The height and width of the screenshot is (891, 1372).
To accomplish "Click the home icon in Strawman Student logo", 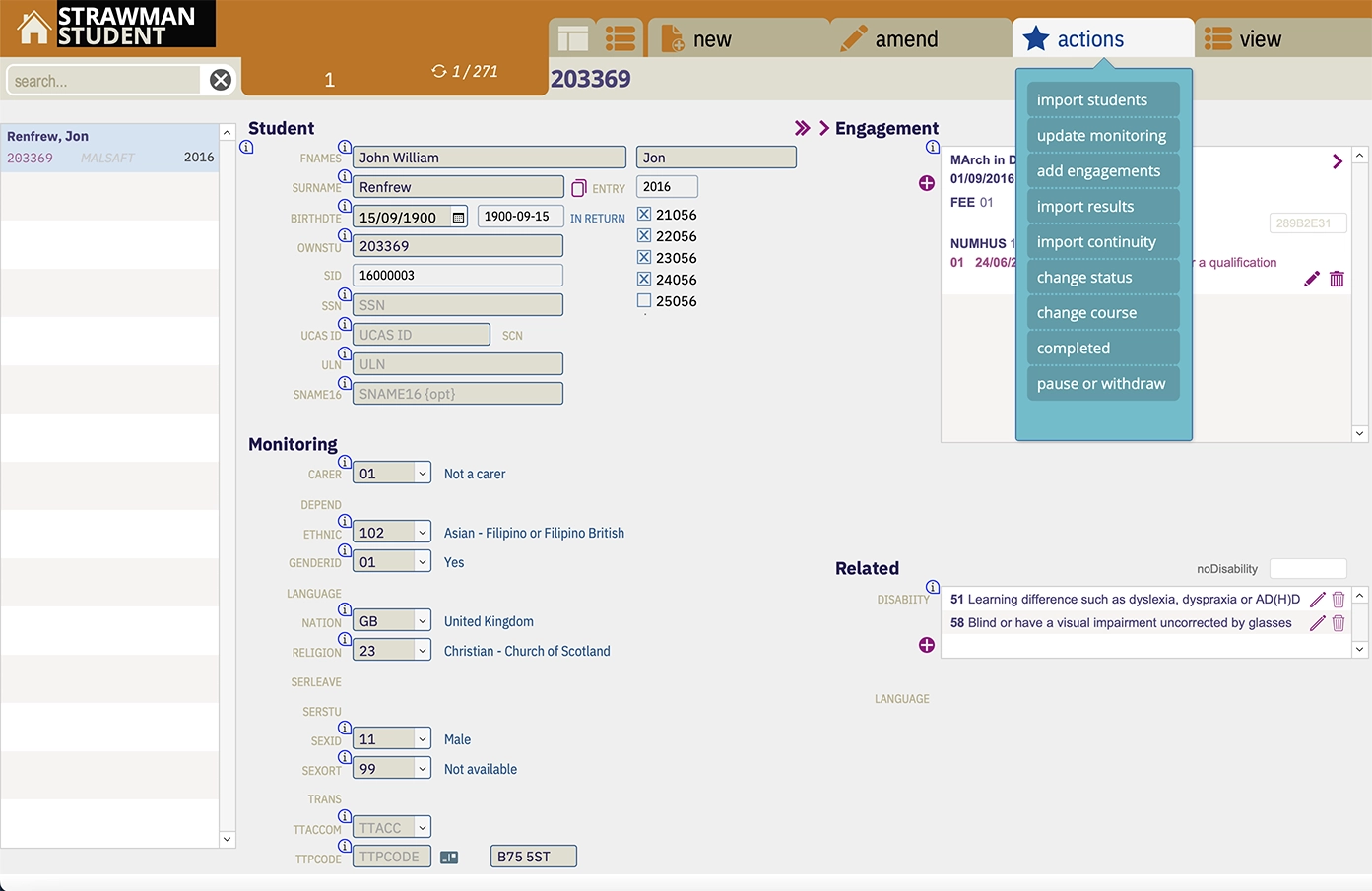I will pyautogui.click(x=33, y=27).
